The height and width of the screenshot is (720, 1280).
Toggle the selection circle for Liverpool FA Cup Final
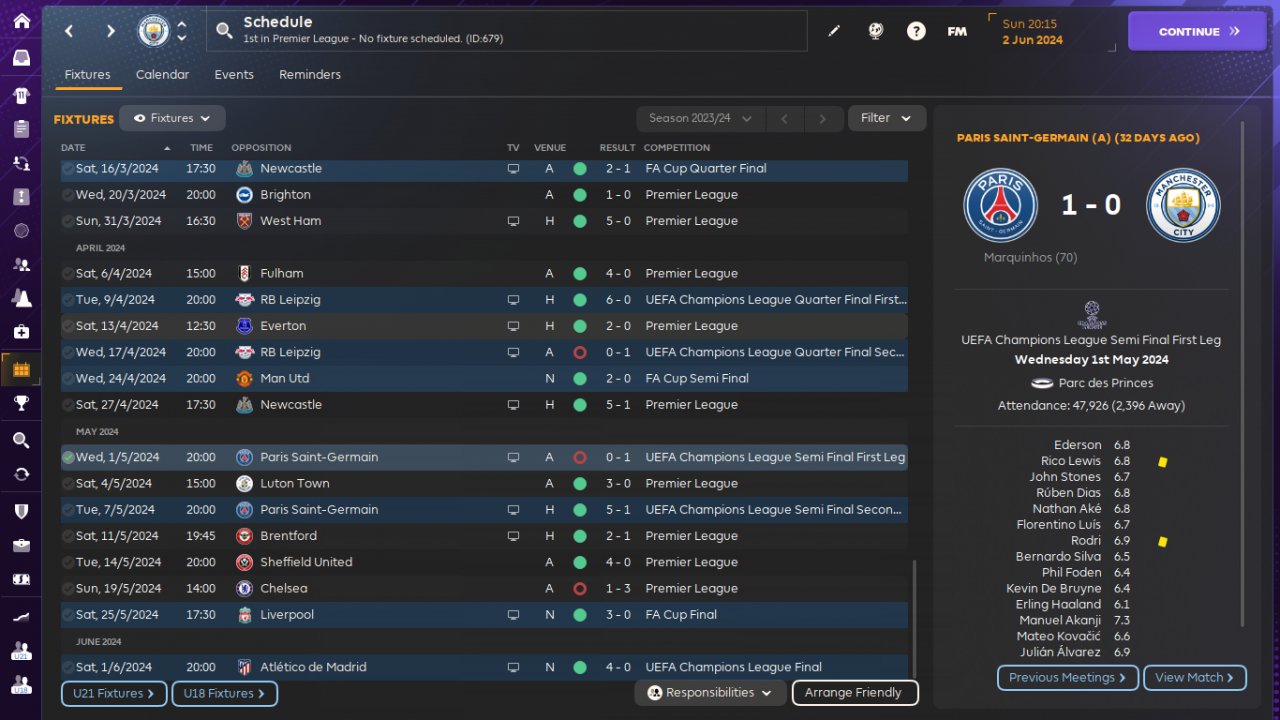coord(68,615)
